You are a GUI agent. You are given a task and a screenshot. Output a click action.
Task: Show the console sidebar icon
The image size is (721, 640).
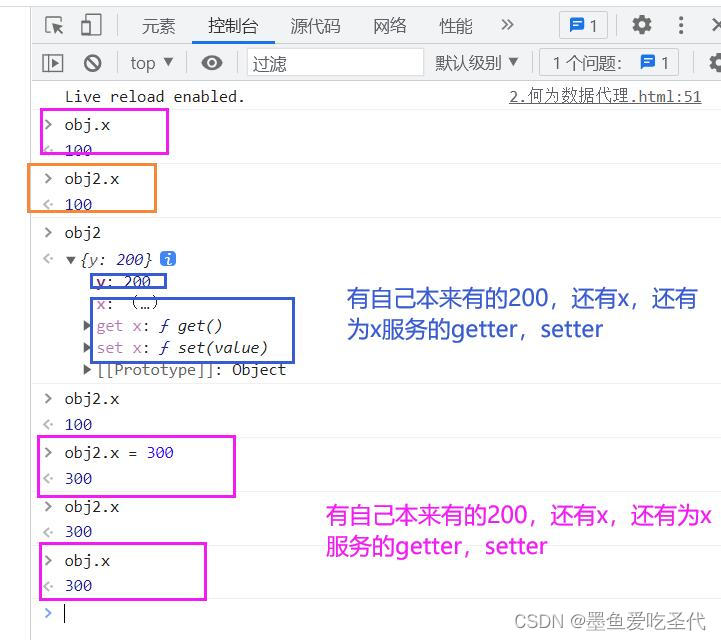pyautogui.click(x=52, y=63)
